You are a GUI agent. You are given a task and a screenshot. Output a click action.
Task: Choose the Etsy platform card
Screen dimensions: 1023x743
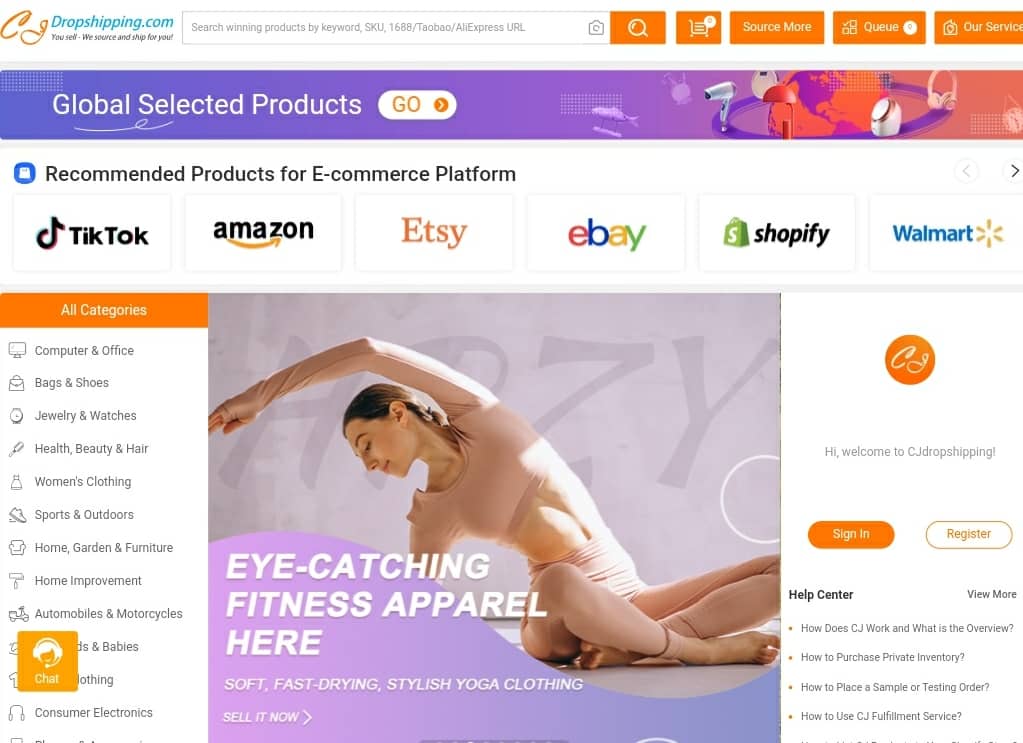434,233
